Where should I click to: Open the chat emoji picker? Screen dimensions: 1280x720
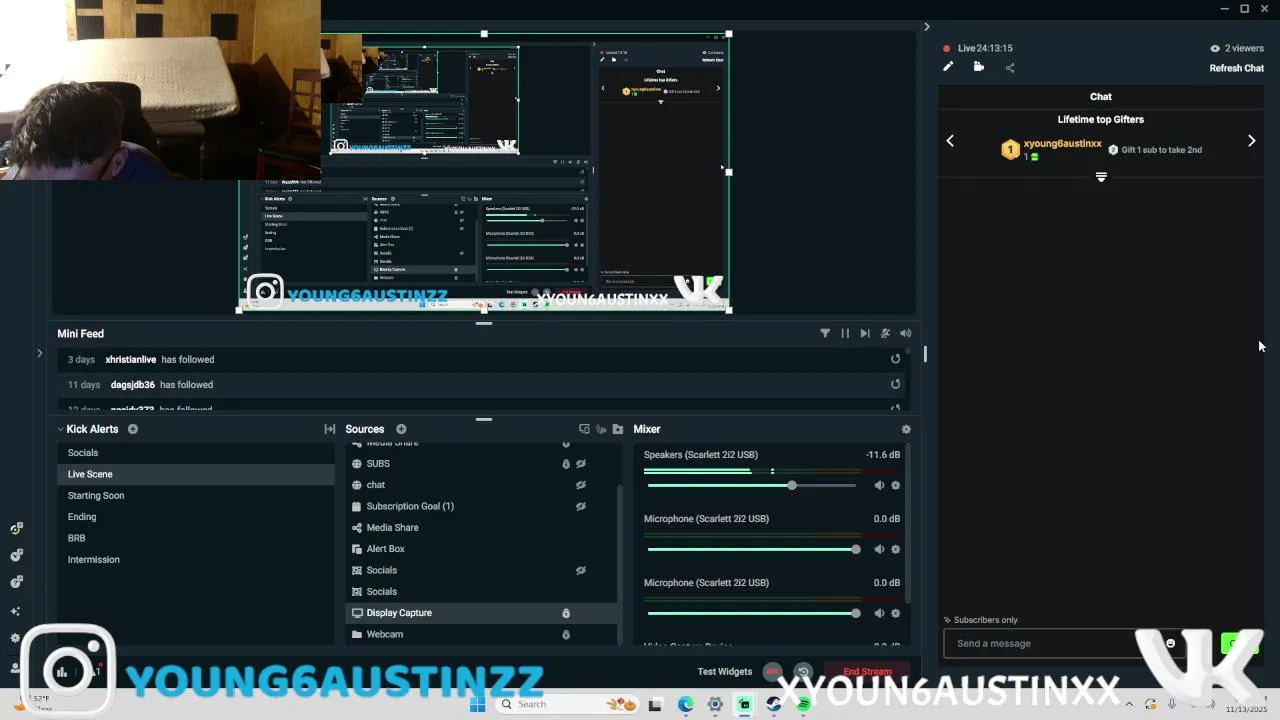tap(1170, 643)
